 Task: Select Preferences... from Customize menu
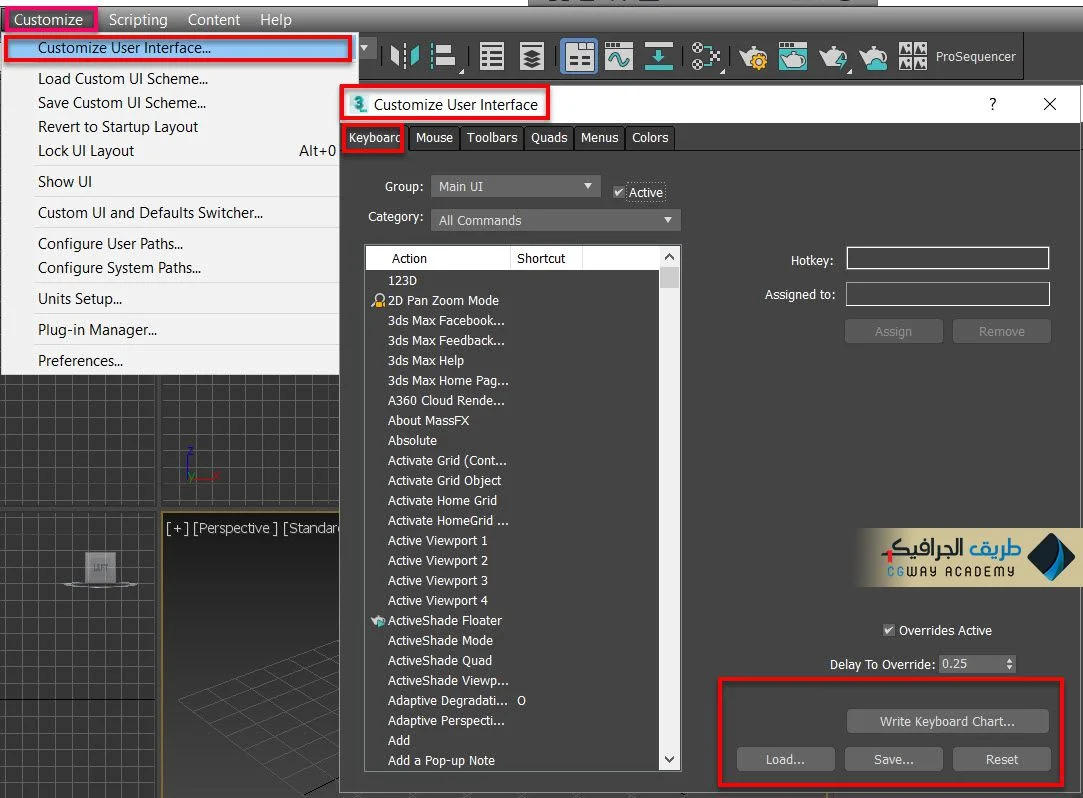[80, 361]
